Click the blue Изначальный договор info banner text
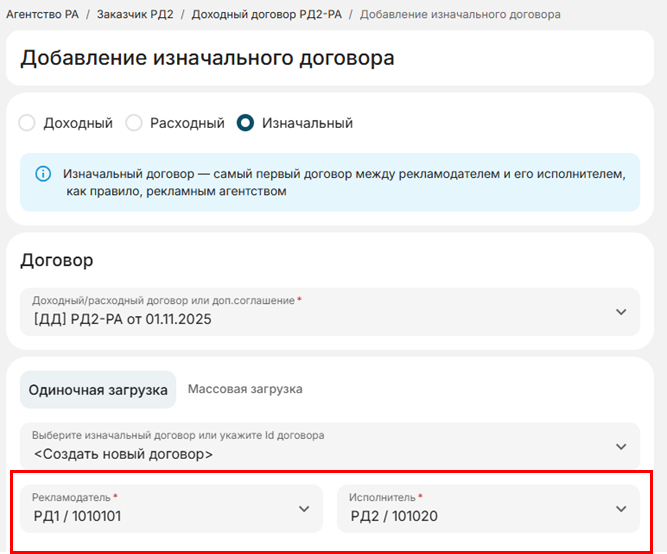The width and height of the screenshot is (667, 554). click(x=340, y=182)
